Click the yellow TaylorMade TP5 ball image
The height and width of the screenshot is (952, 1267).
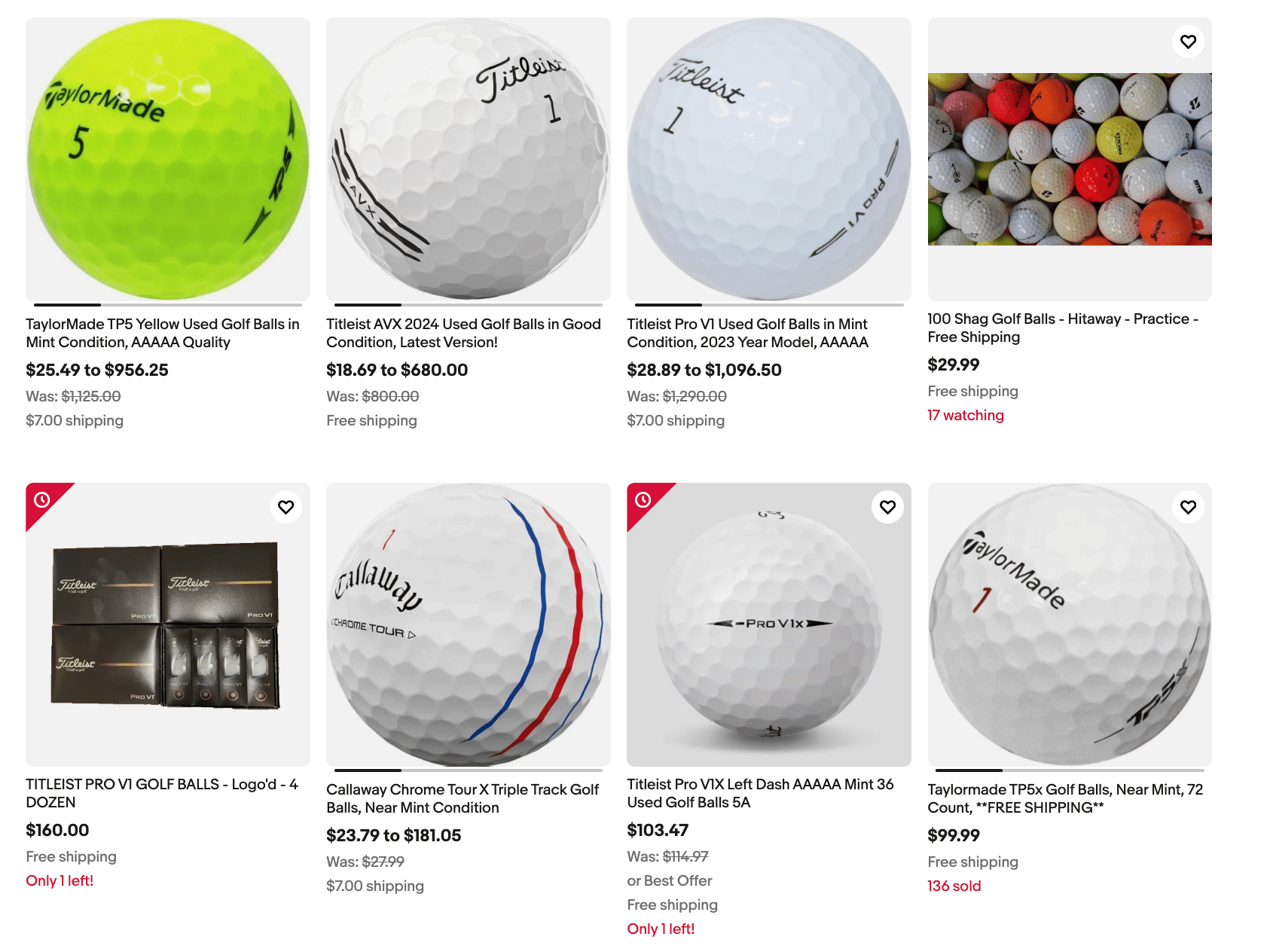pyautogui.click(x=168, y=159)
